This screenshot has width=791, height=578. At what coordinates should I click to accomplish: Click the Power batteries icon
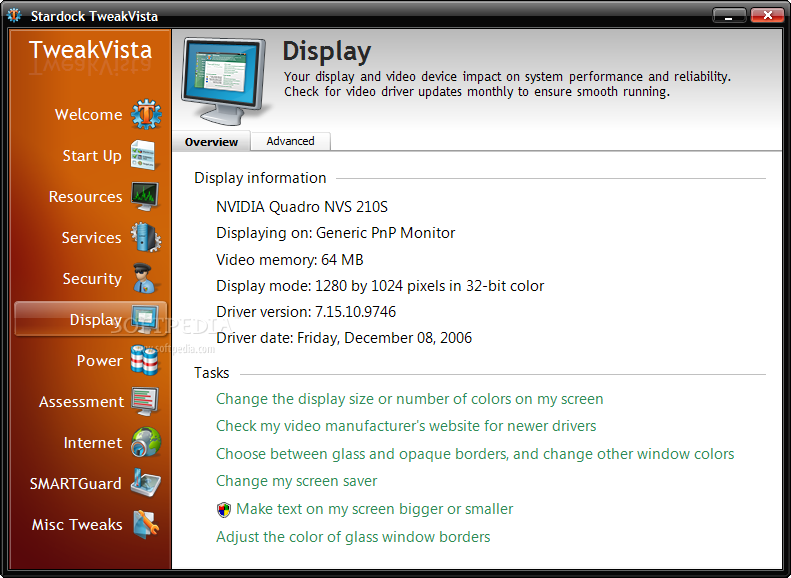145,360
